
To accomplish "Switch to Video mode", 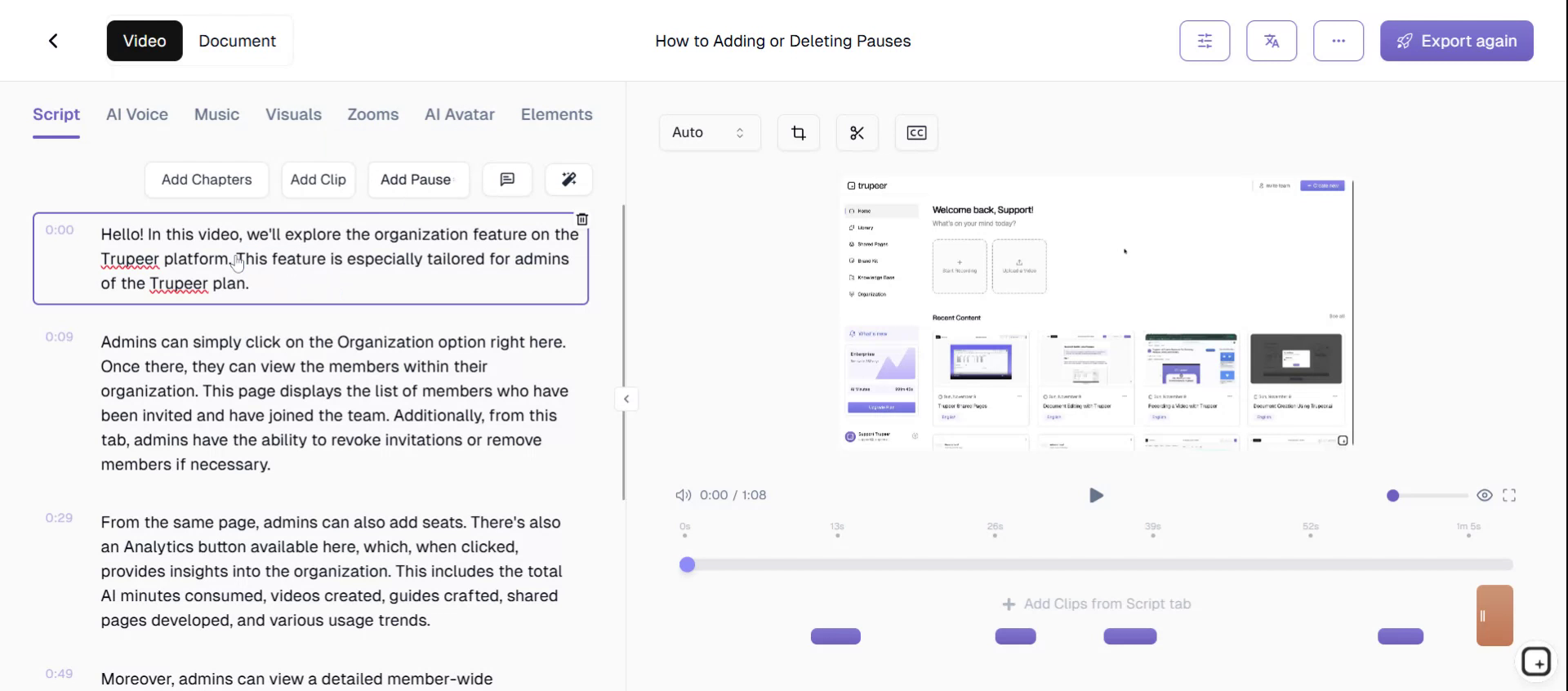I will (145, 41).
